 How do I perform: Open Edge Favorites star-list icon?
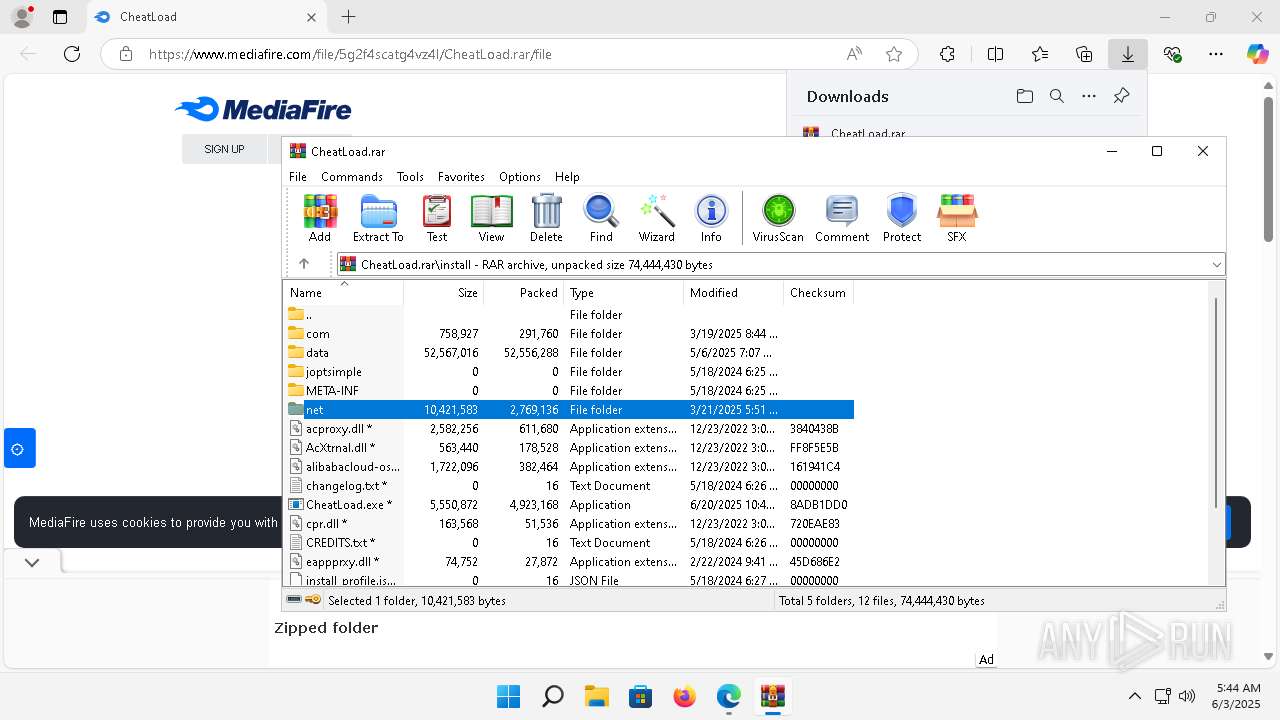pos(1040,54)
